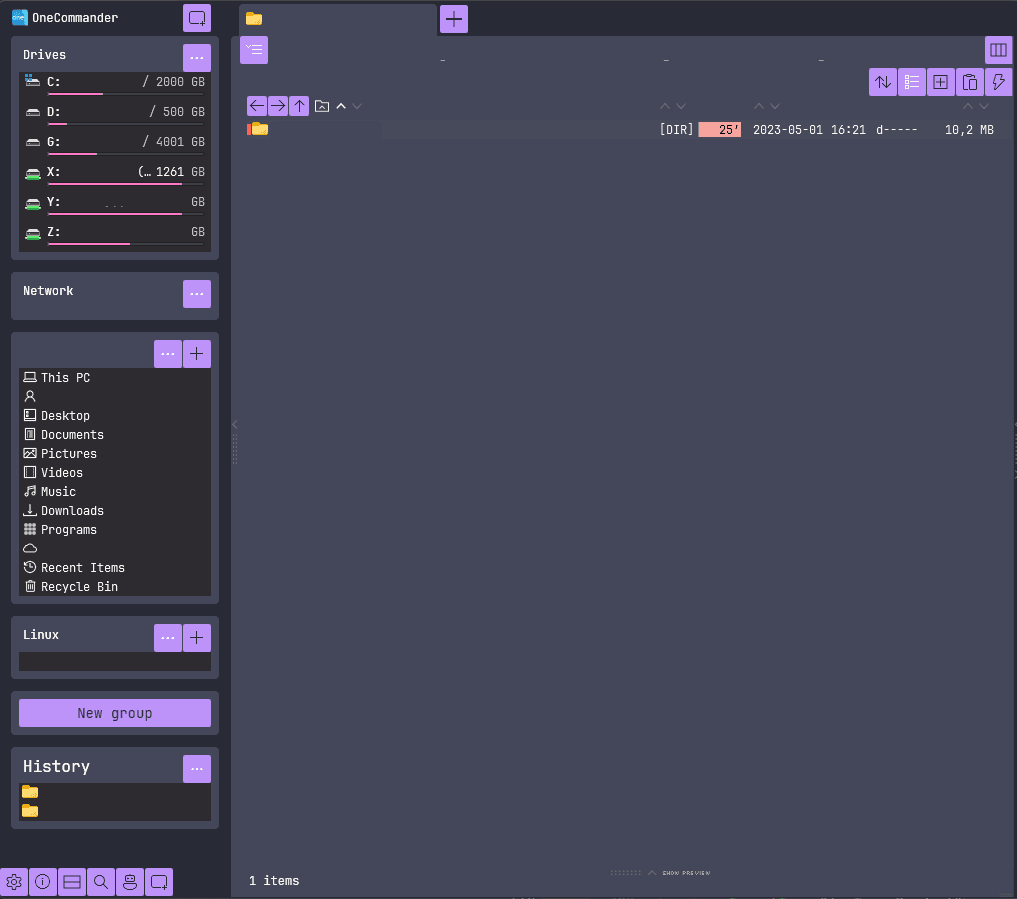1017x899 pixels.
Task: Open the History panel options menu
Action: [197, 768]
